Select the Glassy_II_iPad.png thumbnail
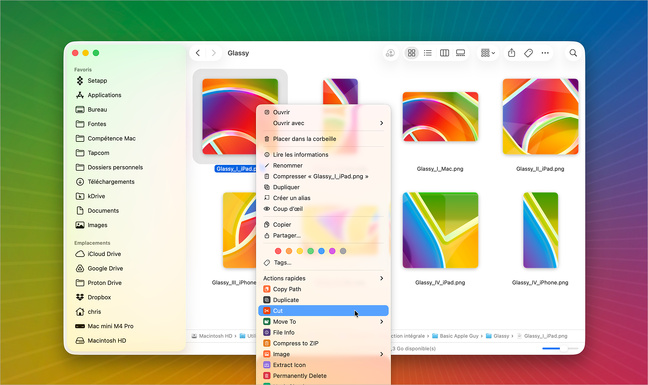This screenshot has height=385, width=648. pos(540,117)
